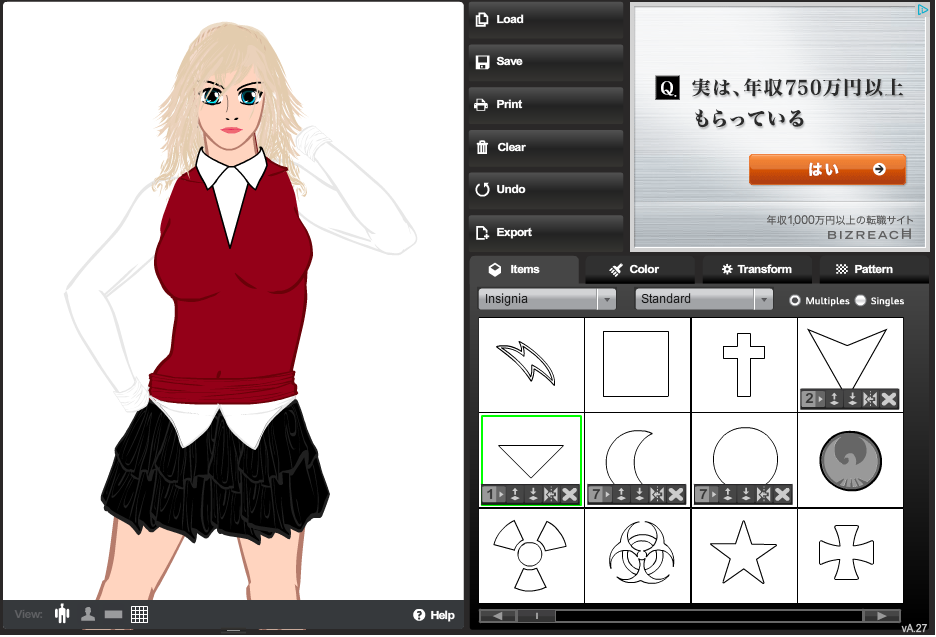This screenshot has height=637, width=936.
Task: Flip the triangle insignia horizontally
Action: pyautogui.click(x=551, y=494)
